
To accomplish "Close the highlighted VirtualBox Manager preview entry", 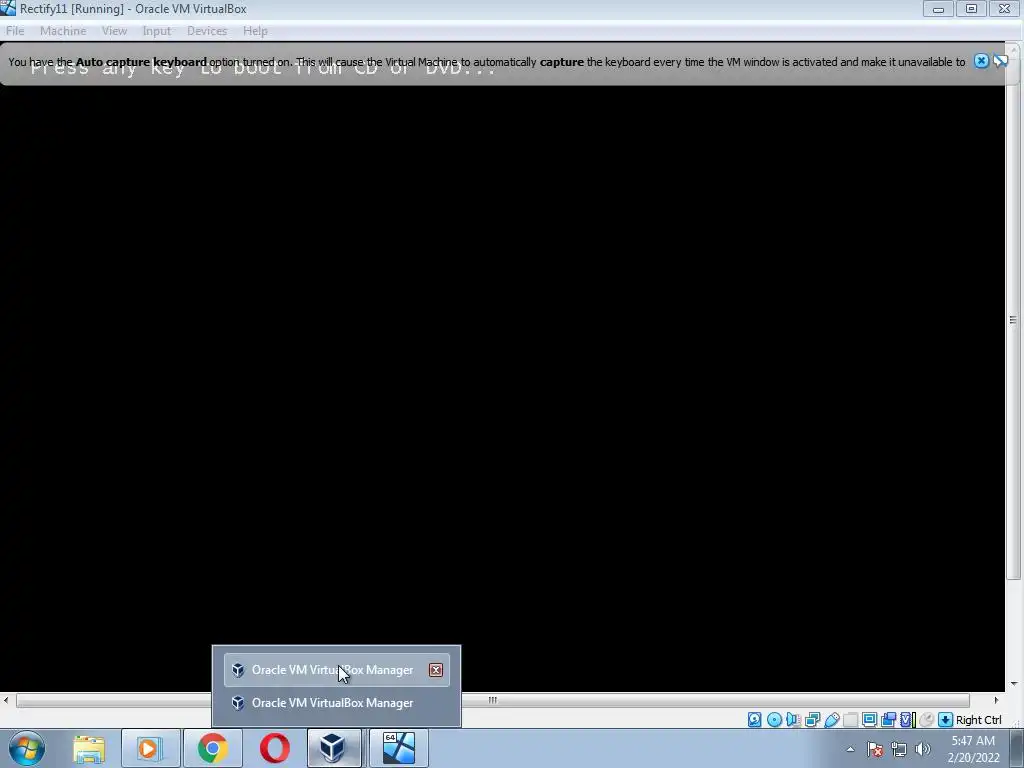I will point(436,670).
